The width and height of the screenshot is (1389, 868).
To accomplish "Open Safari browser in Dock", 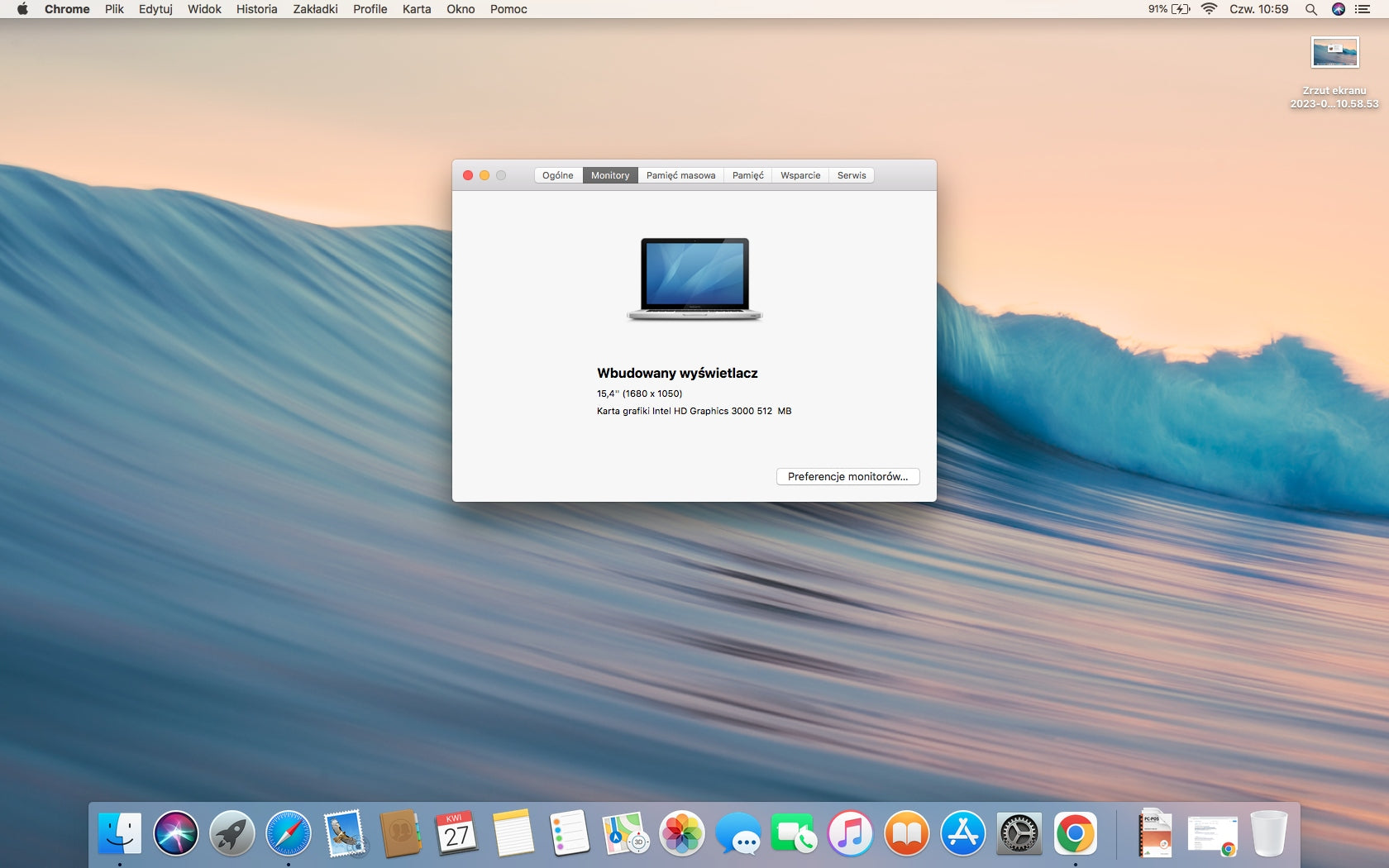I will 289,833.
